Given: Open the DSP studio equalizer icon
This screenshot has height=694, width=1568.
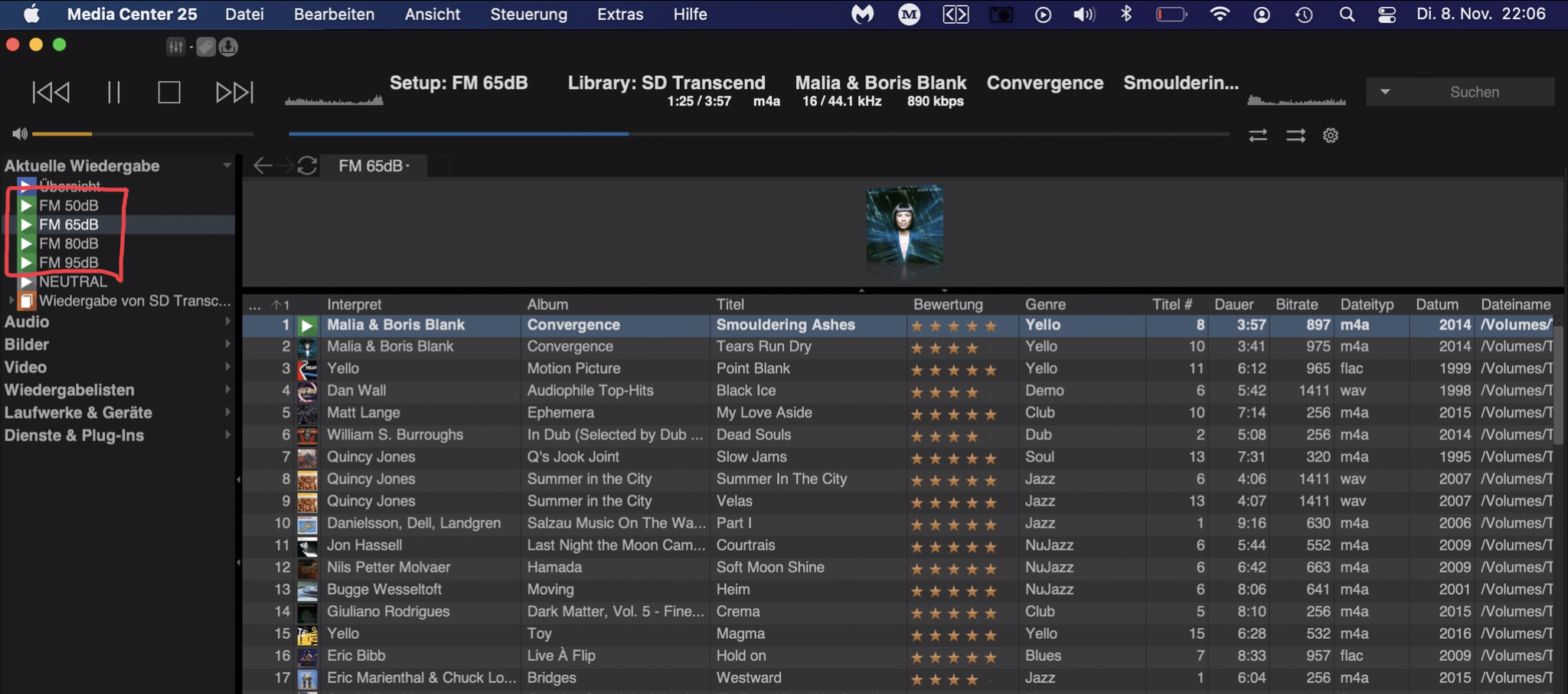Looking at the screenshot, I should coord(175,47).
